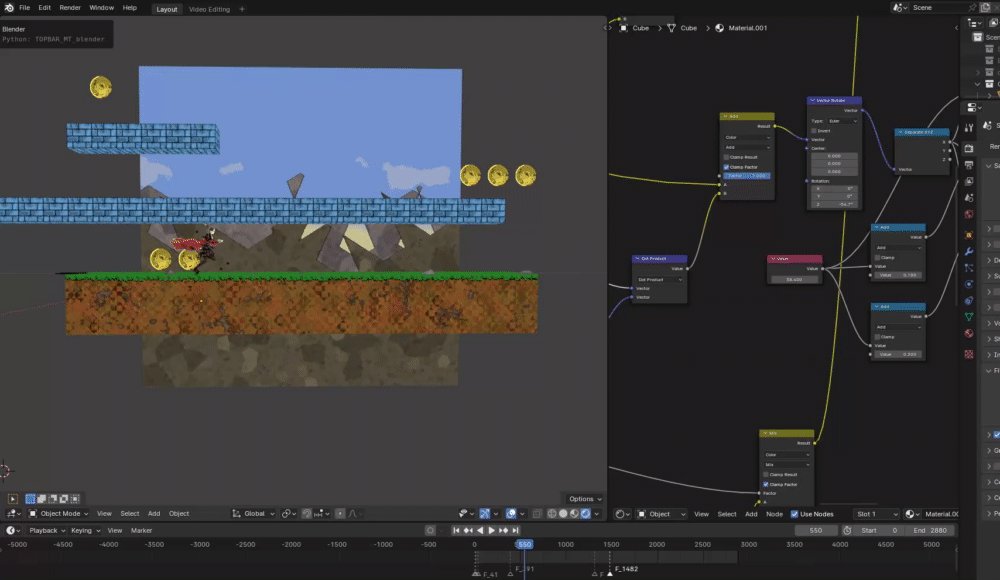
Task: Play the animation forward
Action: (491, 530)
